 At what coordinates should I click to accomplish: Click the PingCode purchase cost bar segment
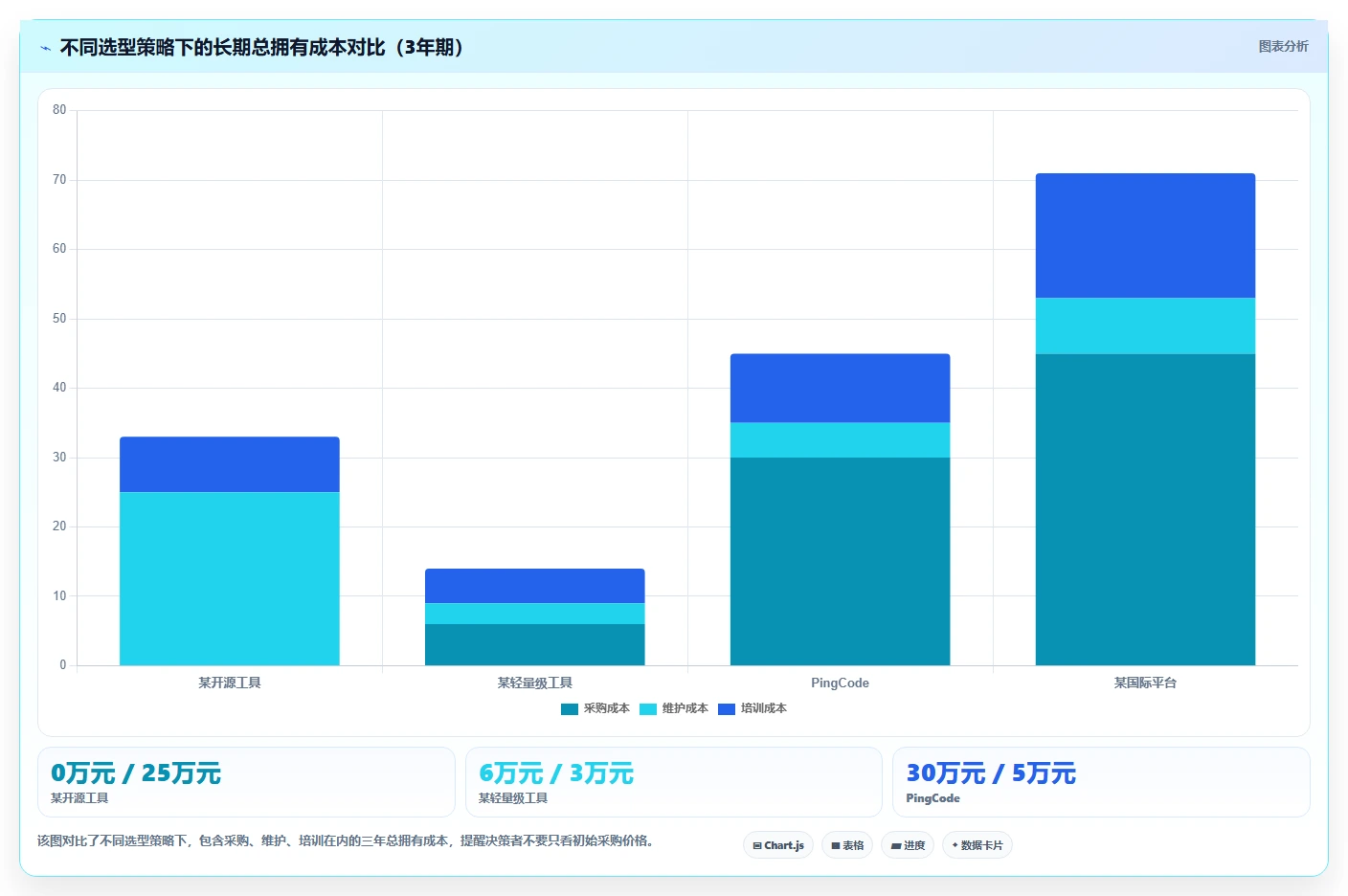841,561
